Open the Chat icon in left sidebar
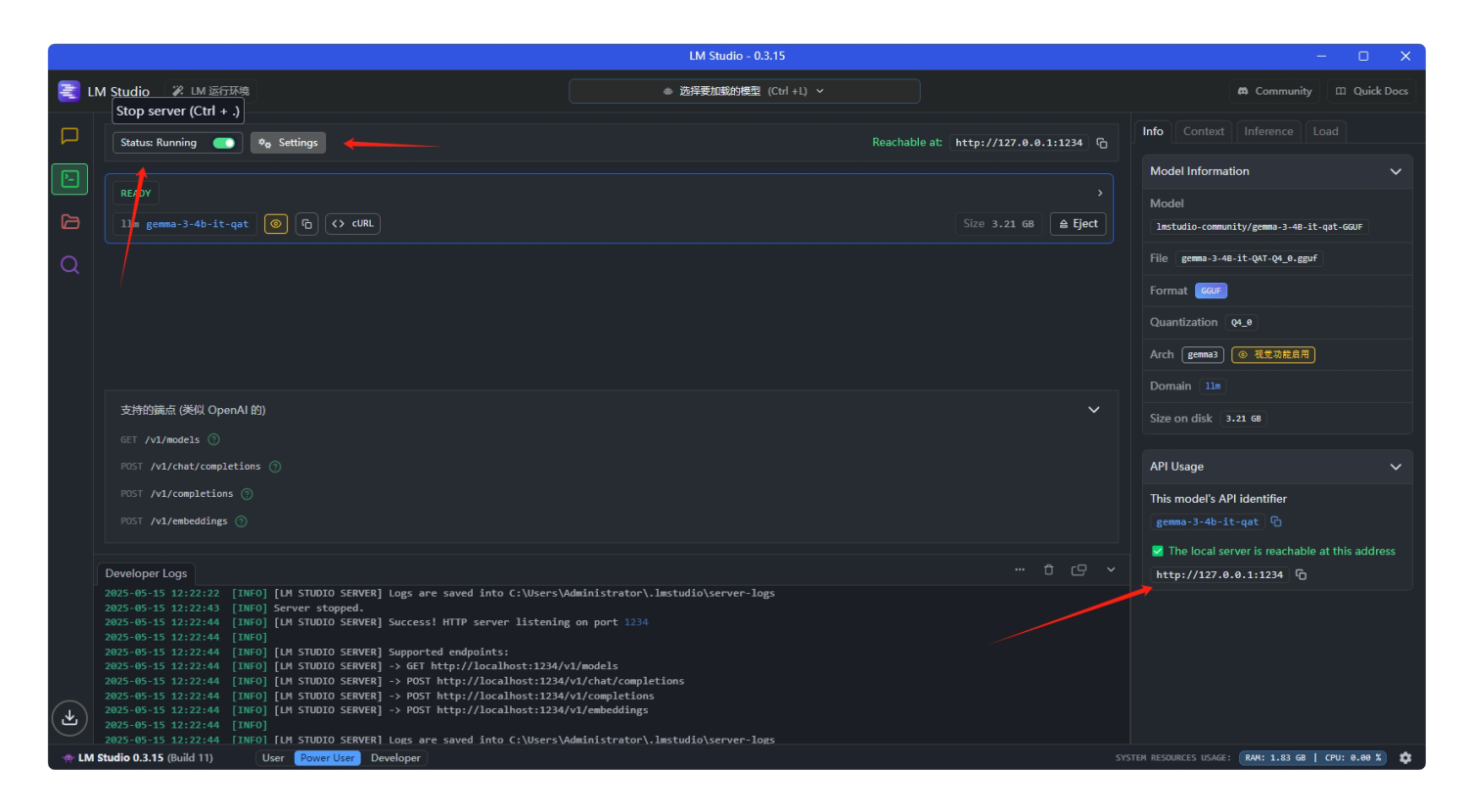 point(69,136)
